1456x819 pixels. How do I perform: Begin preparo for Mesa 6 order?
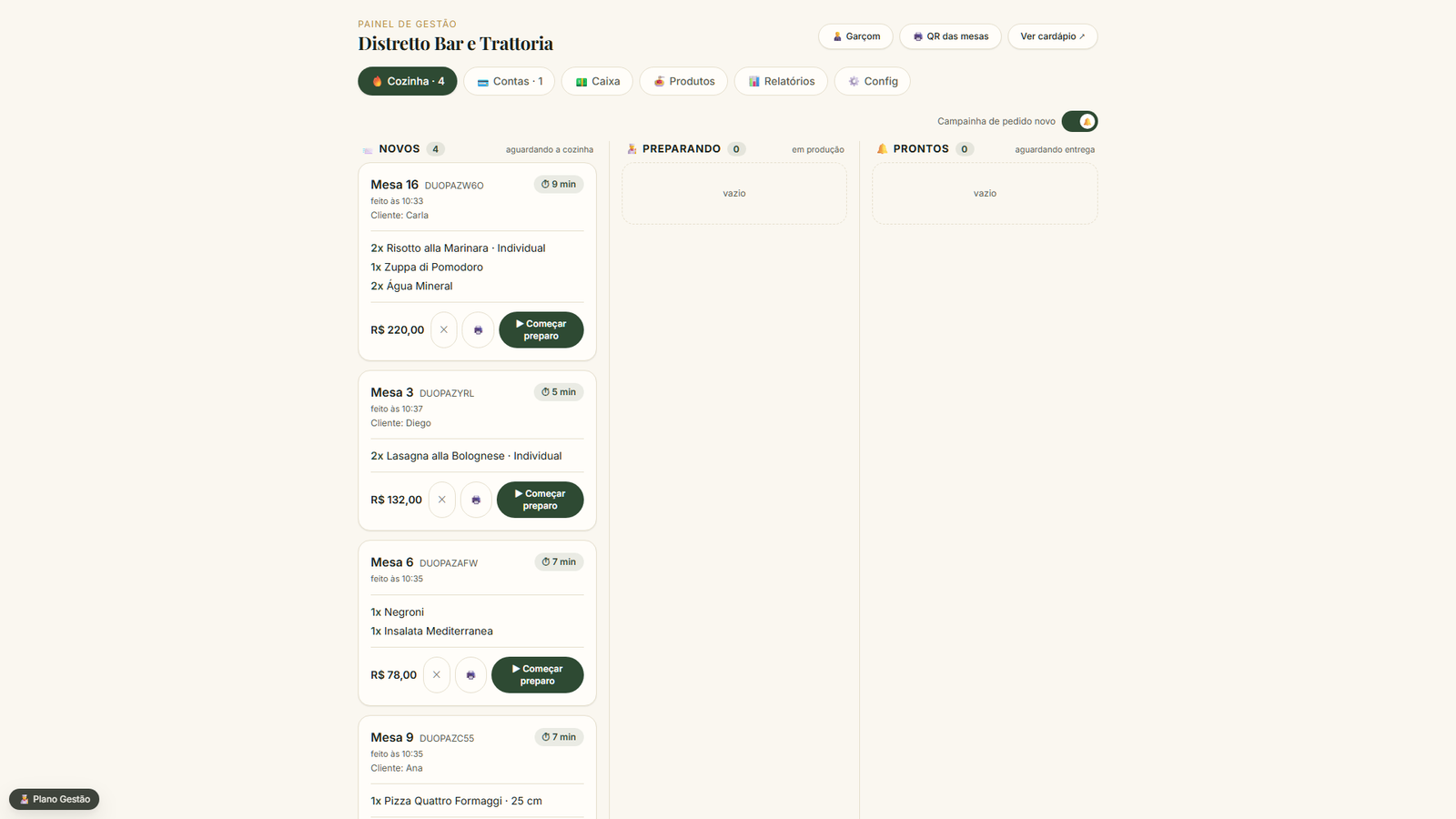click(538, 674)
